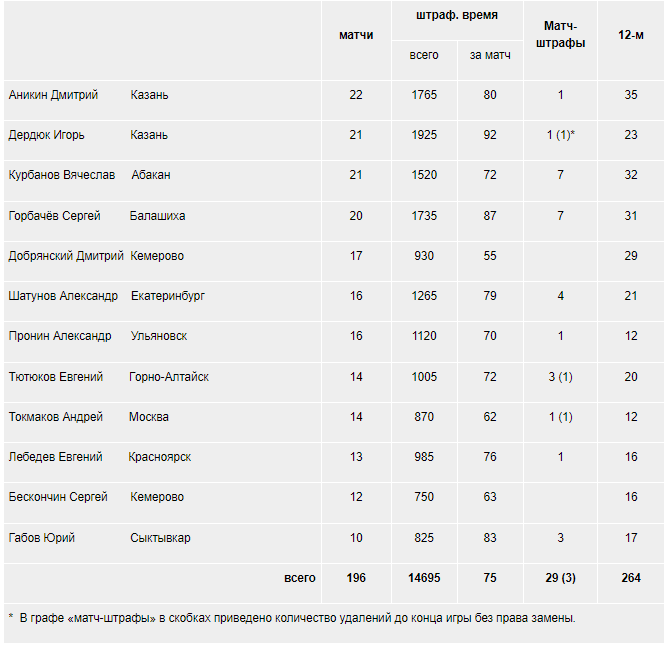Select the штраф. время header cell
666x645 pixels.
coord(457,15)
